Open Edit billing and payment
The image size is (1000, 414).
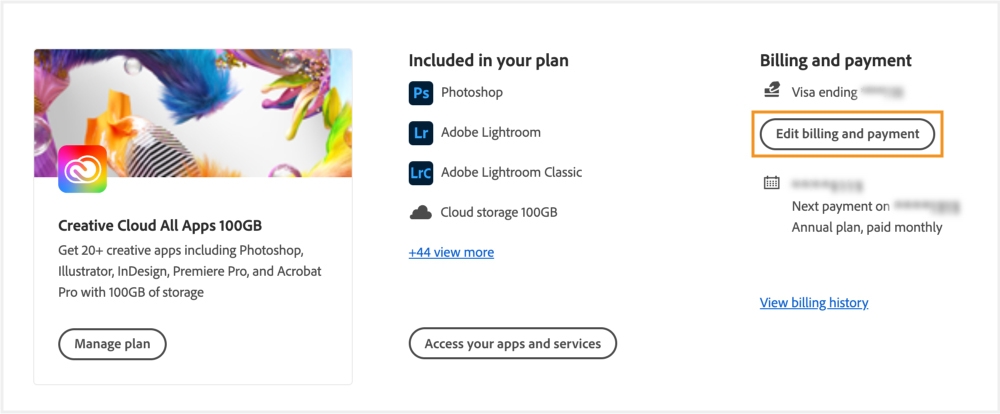tap(847, 134)
